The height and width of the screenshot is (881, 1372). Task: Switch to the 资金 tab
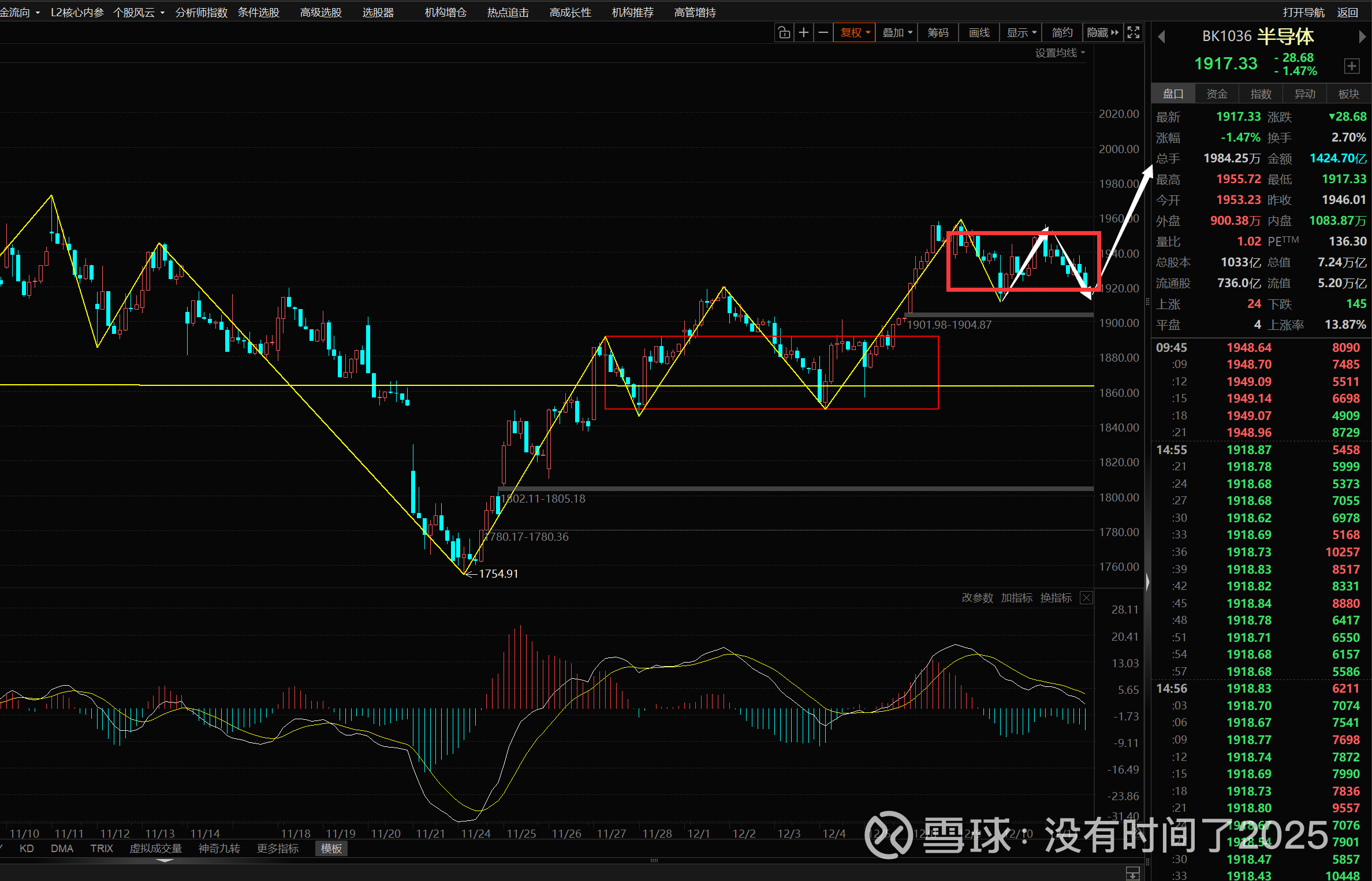pos(1217,94)
